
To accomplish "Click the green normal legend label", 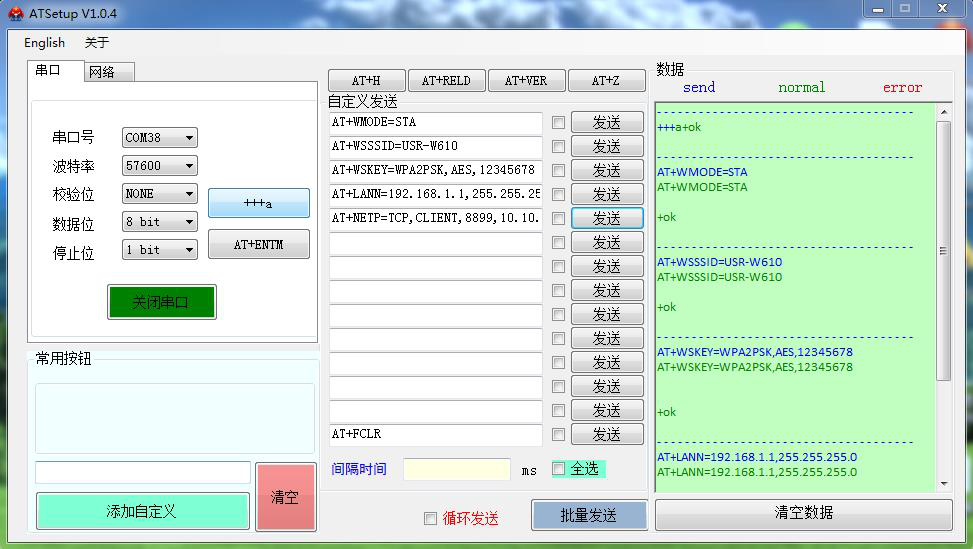I will (802, 87).
